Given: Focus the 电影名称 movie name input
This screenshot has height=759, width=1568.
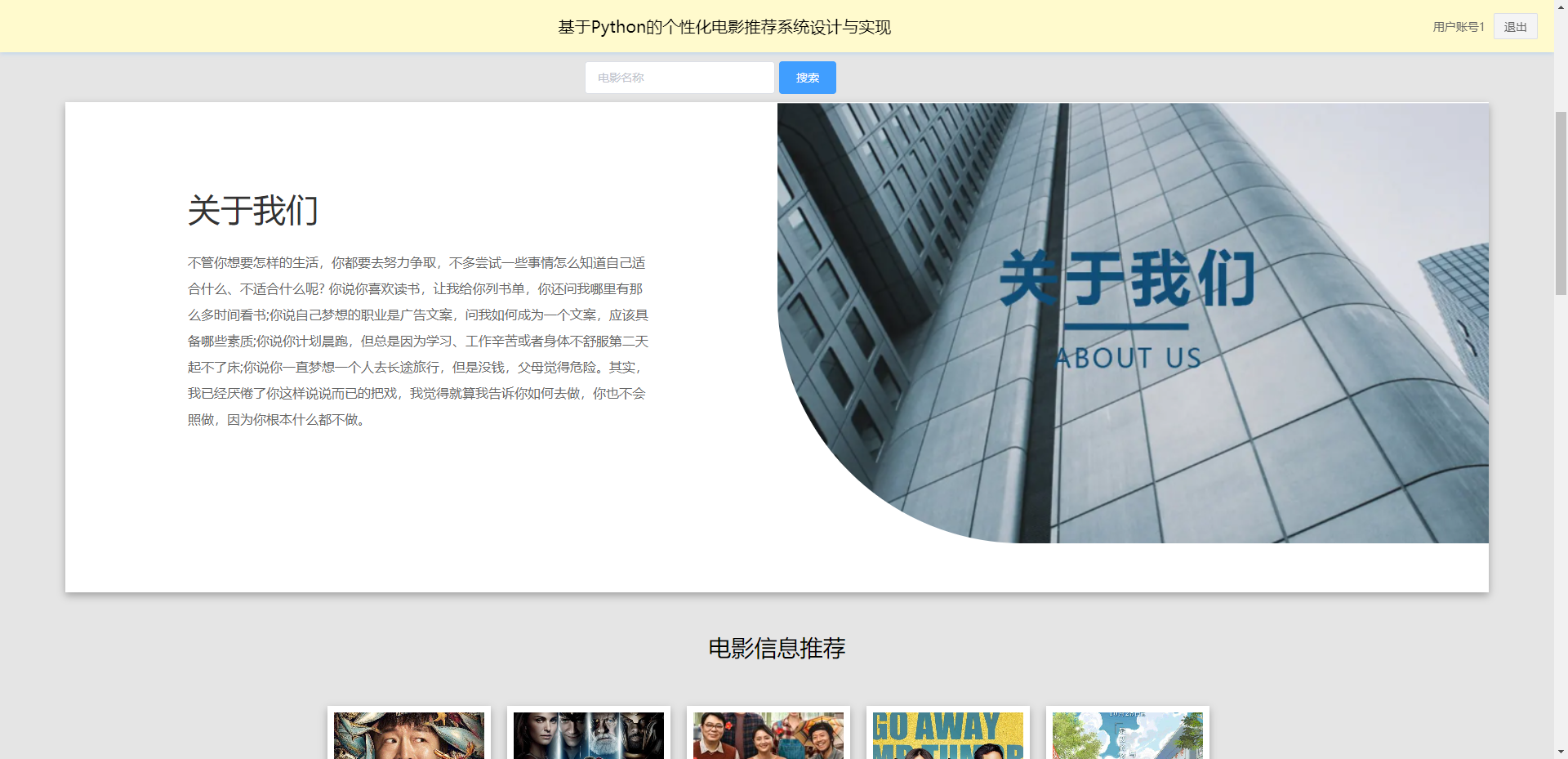Looking at the screenshot, I should tap(679, 78).
